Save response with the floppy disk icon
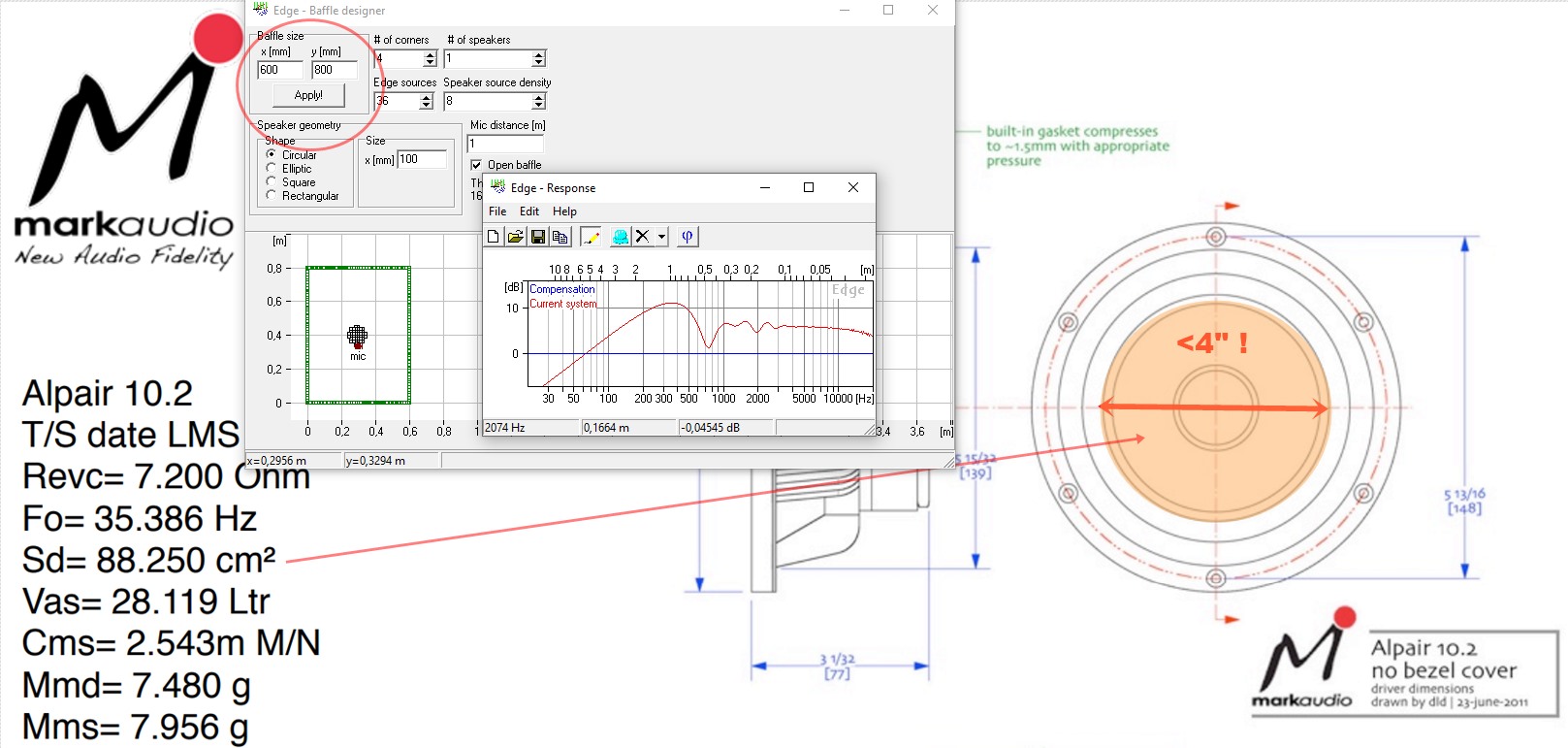This screenshot has height=748, width=1568. pyautogui.click(x=538, y=237)
